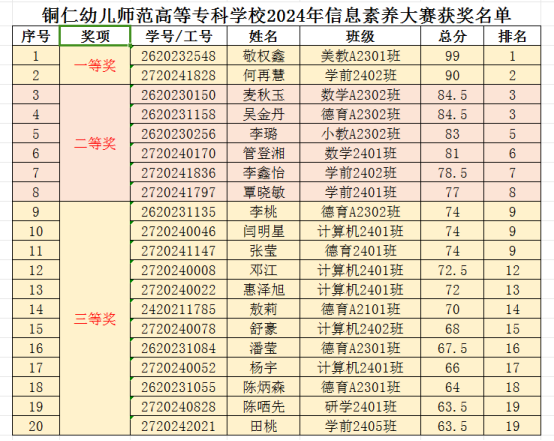Select the name cell 管登湘
Image resolution: width=554 pixels, height=441 pixels.
point(263,153)
